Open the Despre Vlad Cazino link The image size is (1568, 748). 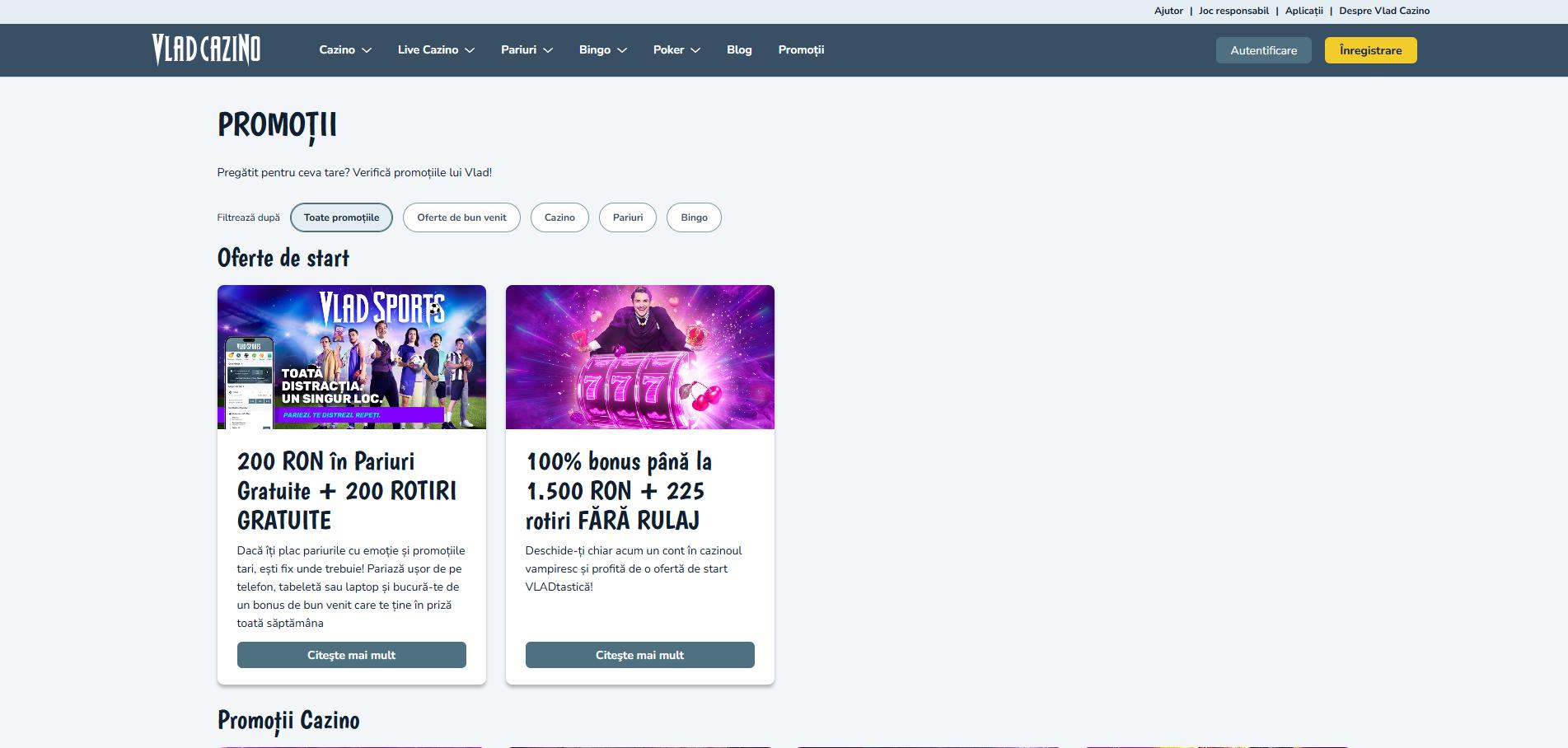[1384, 11]
